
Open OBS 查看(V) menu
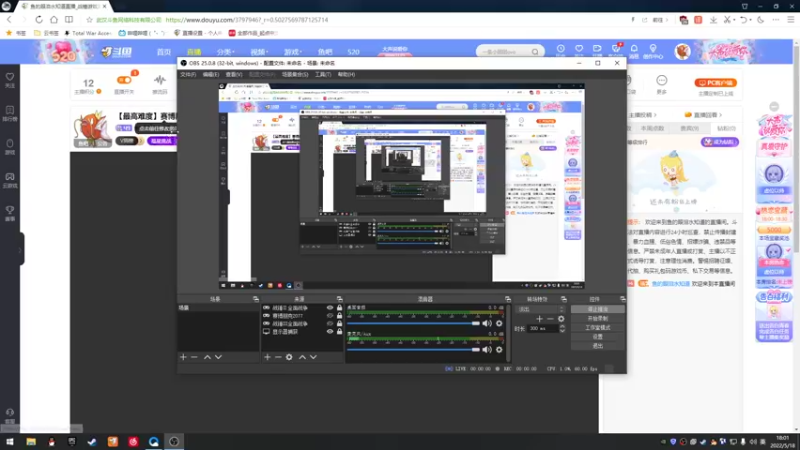pos(234,74)
